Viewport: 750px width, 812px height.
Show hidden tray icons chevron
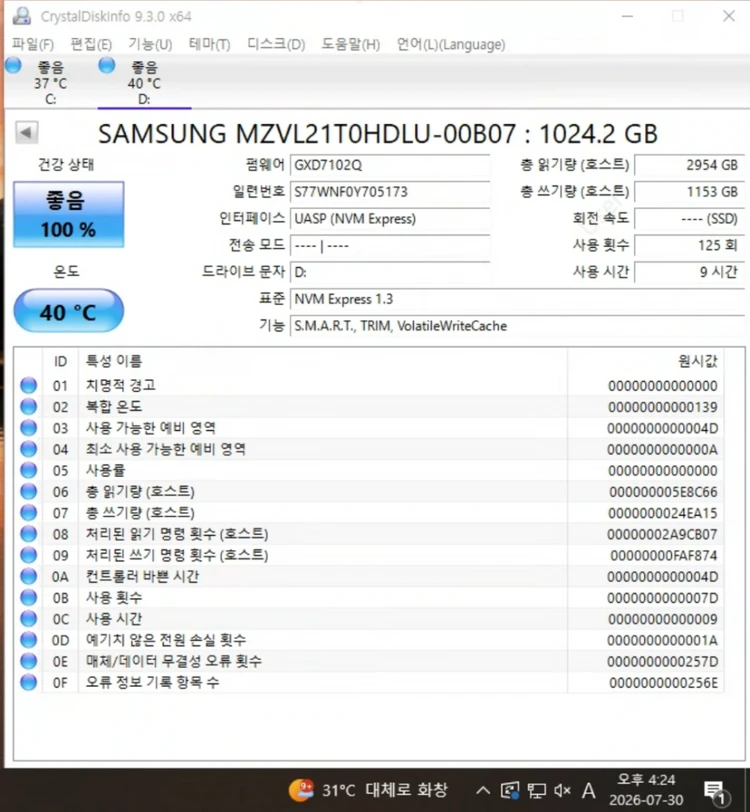483,790
